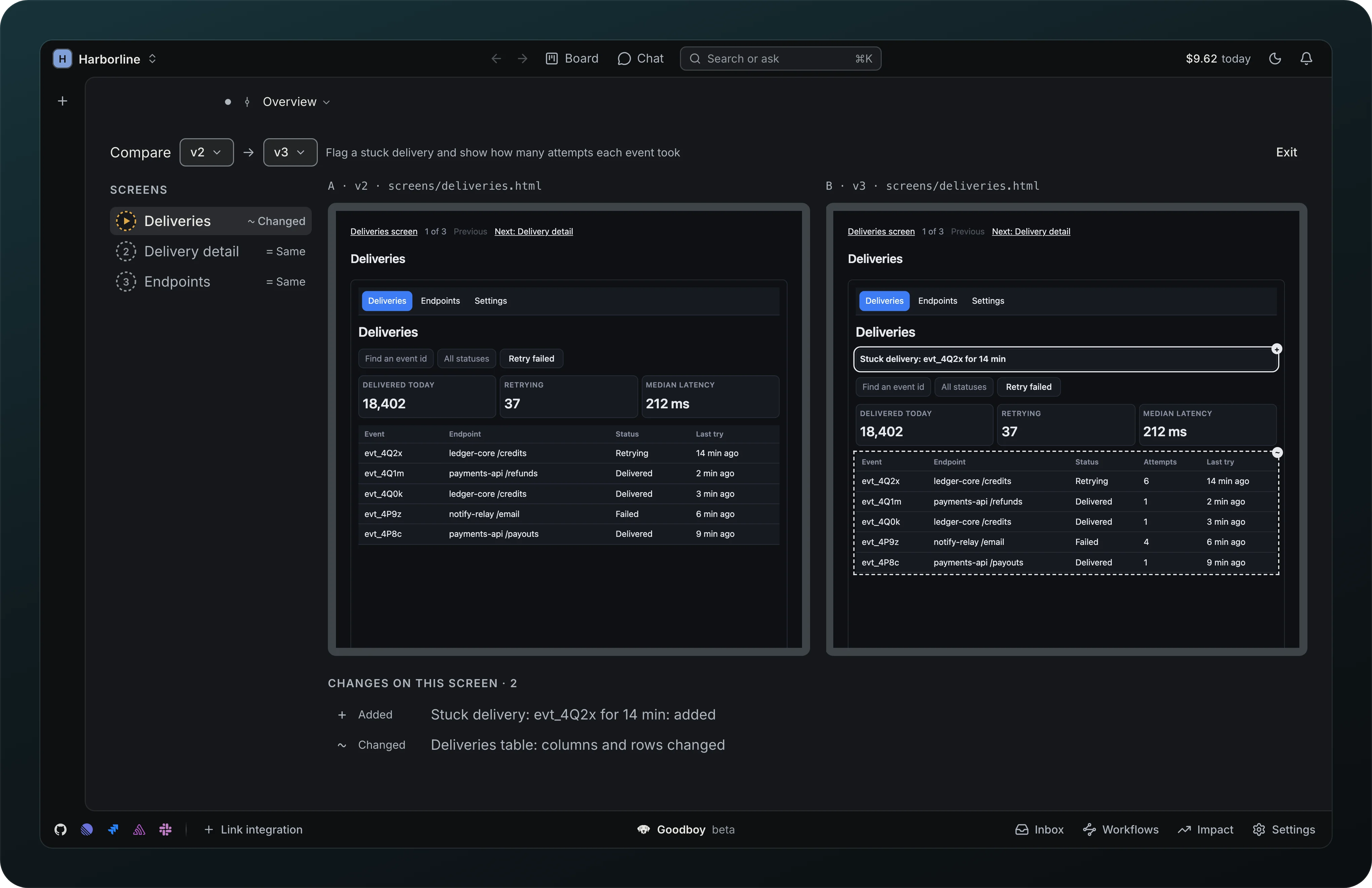Open Impact
1372x888 pixels.
[1206, 829]
